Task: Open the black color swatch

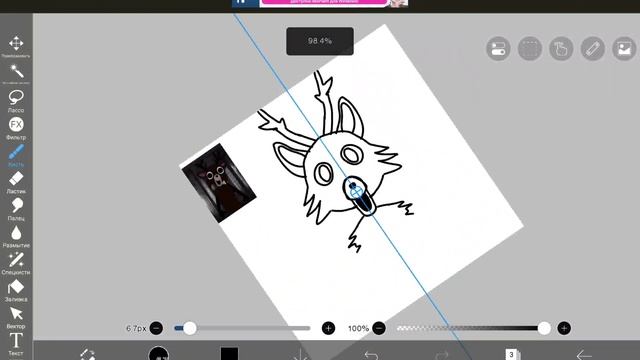Action: tap(229, 353)
